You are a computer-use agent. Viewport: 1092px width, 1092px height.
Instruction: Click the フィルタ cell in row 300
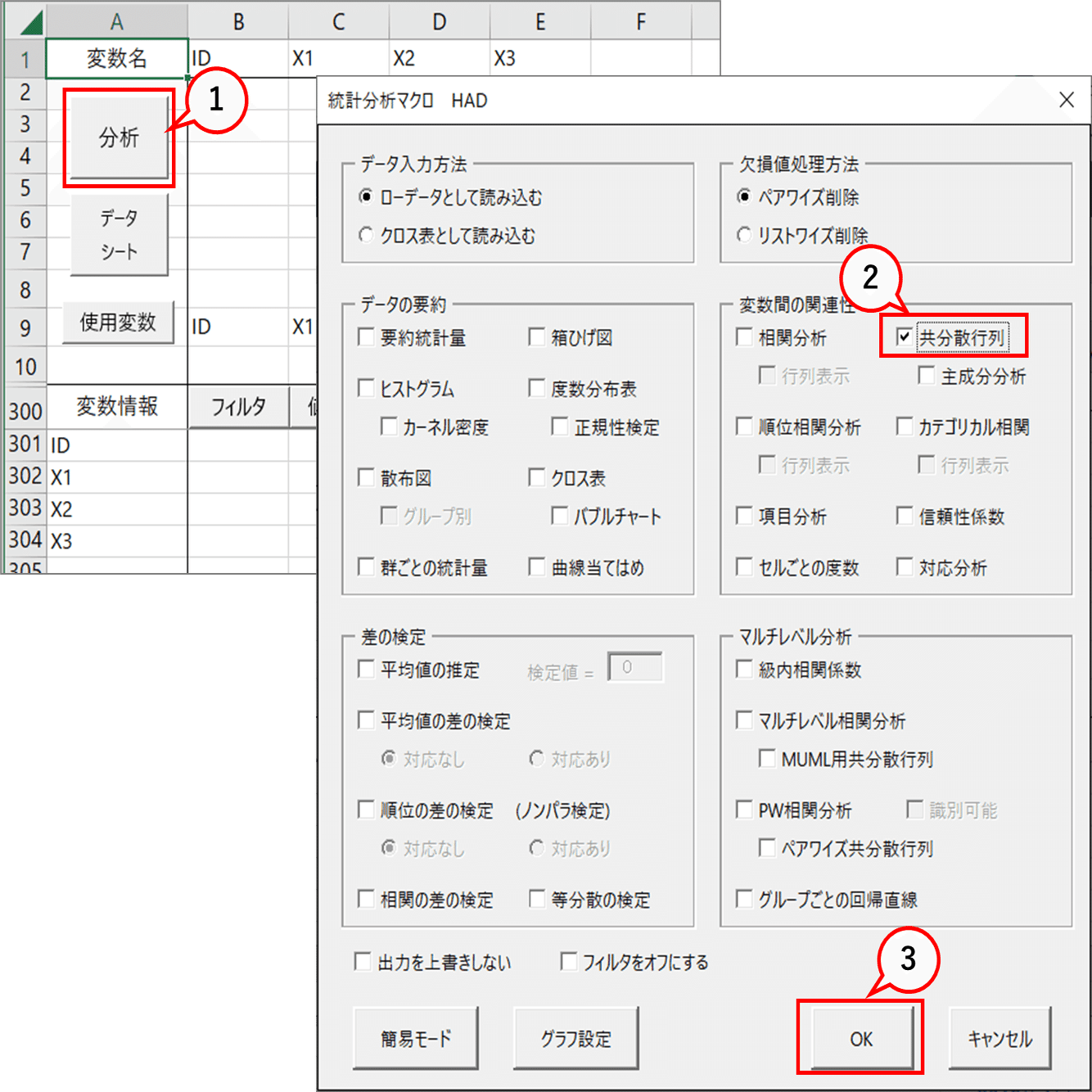[238, 407]
